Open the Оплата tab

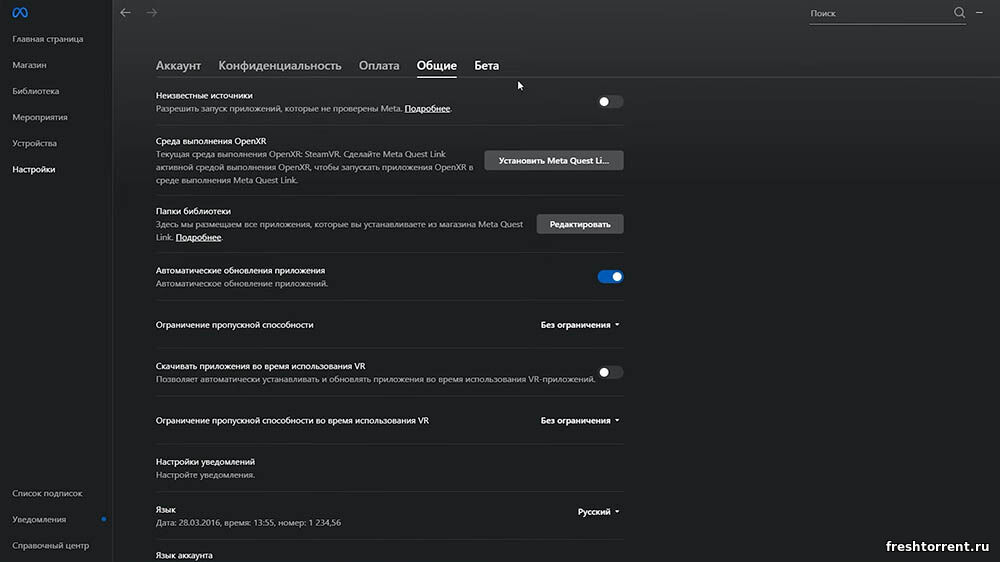click(379, 66)
